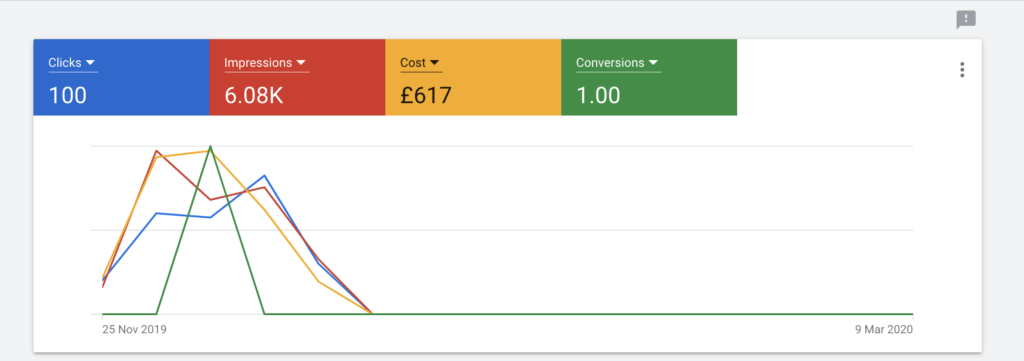Open the Conversions metric dropdown arrow

653,63
